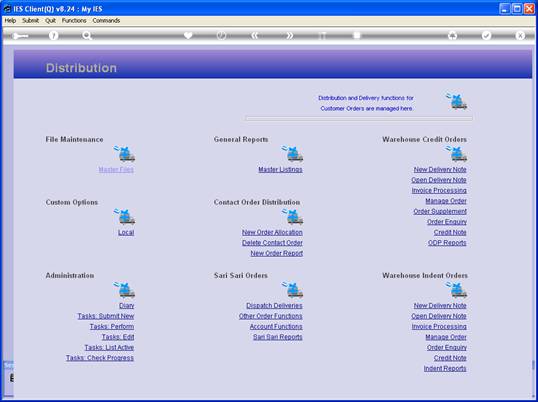Open the ODP Reports link

(447, 243)
